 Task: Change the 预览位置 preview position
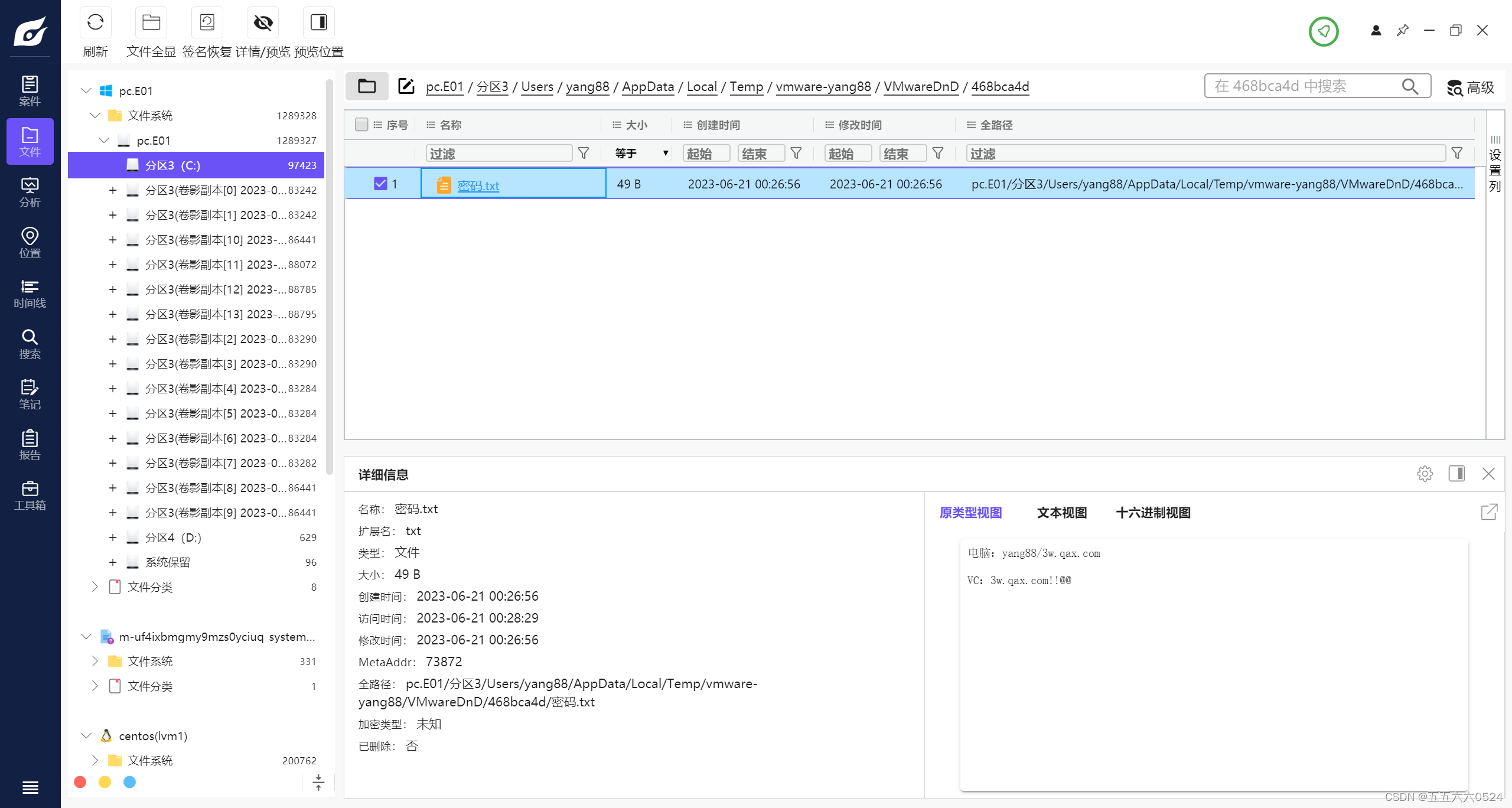tap(319, 22)
